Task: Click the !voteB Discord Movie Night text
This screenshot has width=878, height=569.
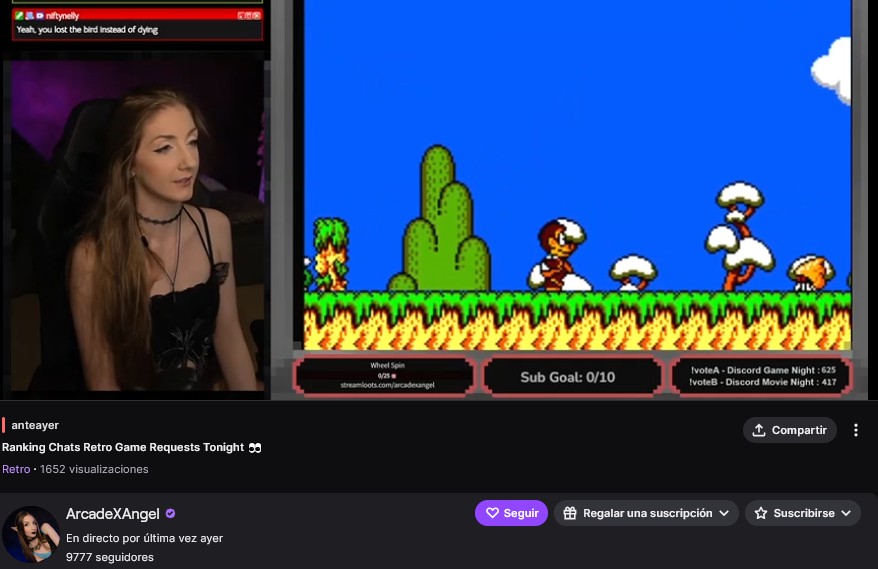Action: [x=763, y=382]
